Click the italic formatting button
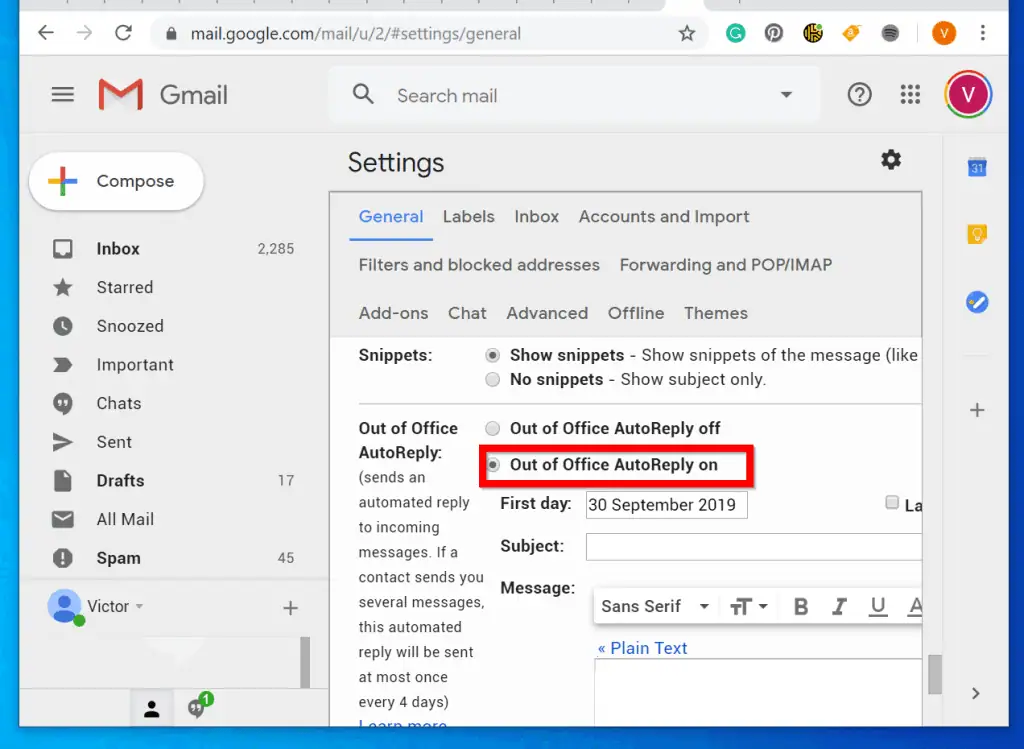 (839, 606)
